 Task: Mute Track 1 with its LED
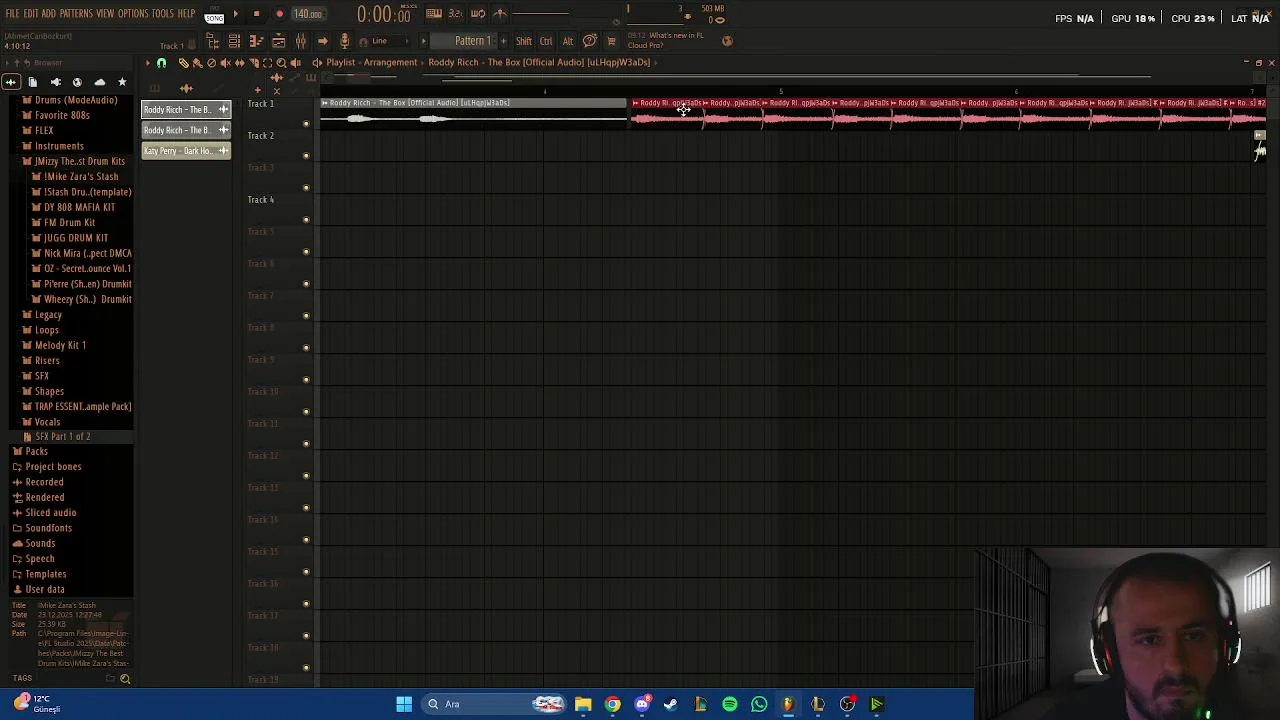point(306,124)
